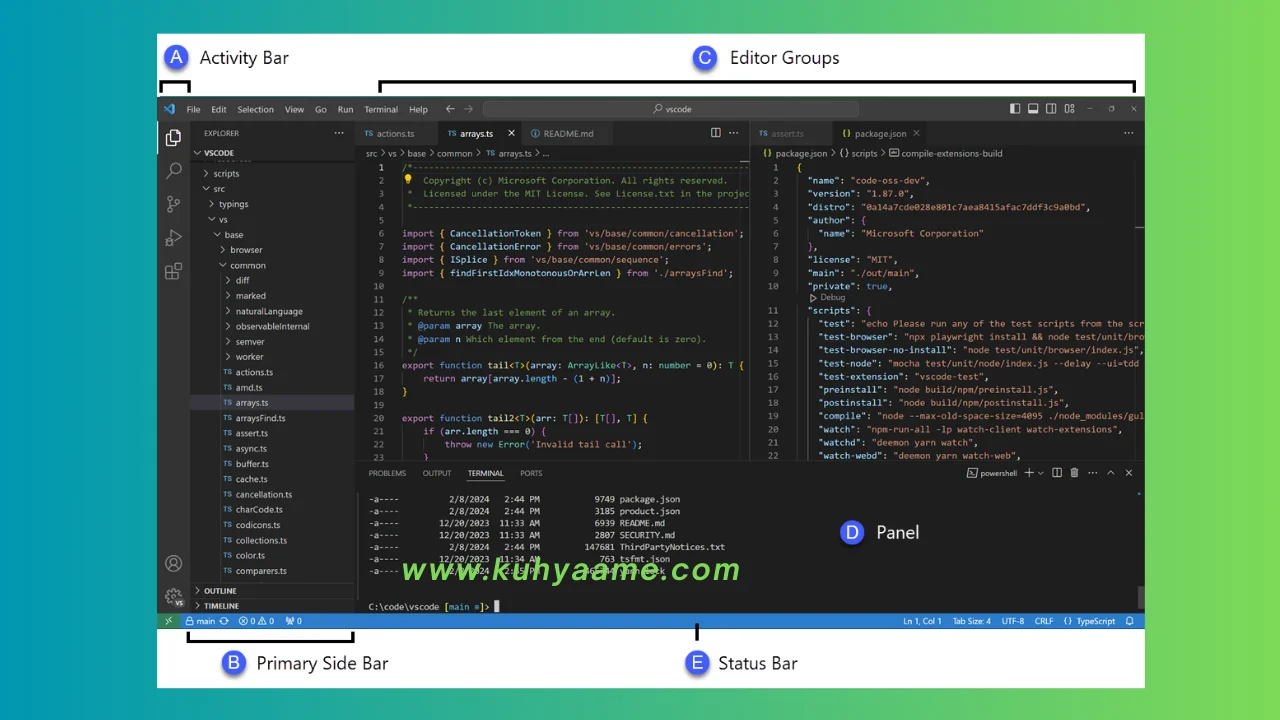Open the Terminal menu
This screenshot has height=720, width=1280.
tap(381, 109)
